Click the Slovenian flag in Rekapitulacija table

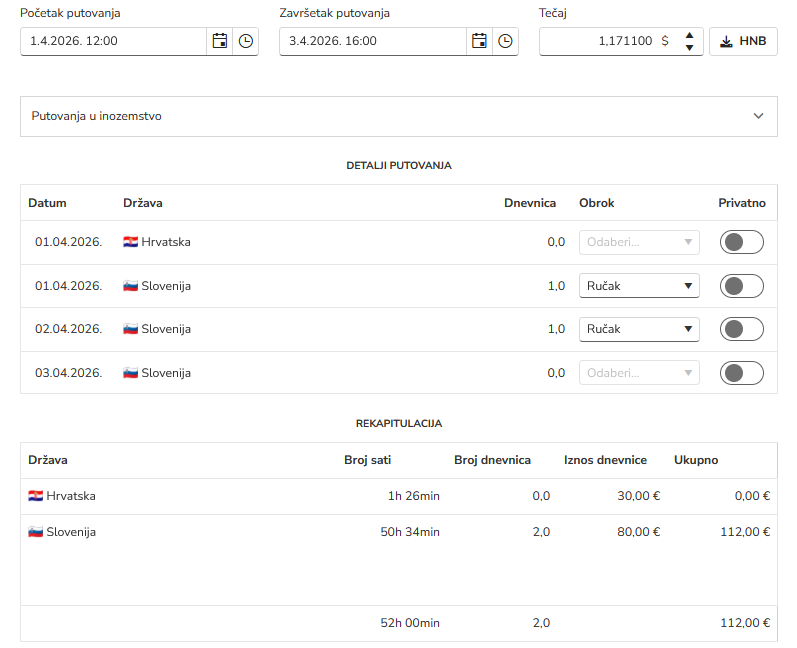click(x=35, y=532)
